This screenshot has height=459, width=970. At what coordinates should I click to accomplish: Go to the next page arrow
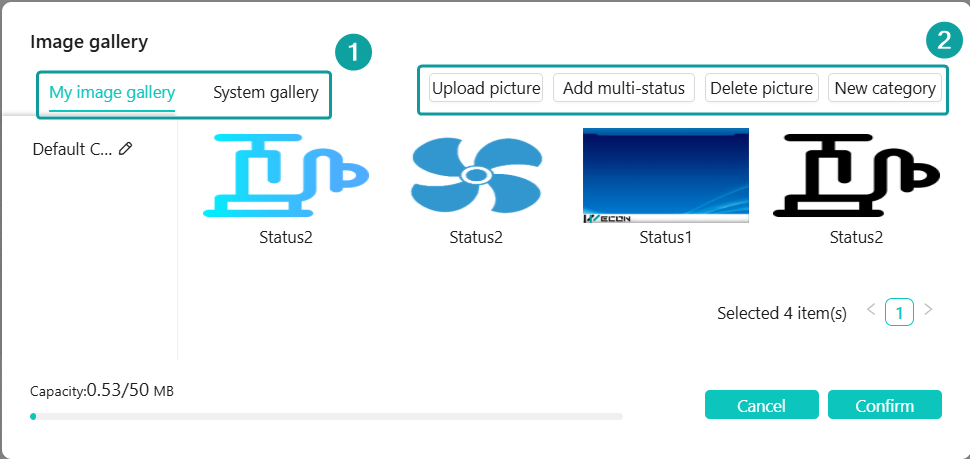point(928,309)
